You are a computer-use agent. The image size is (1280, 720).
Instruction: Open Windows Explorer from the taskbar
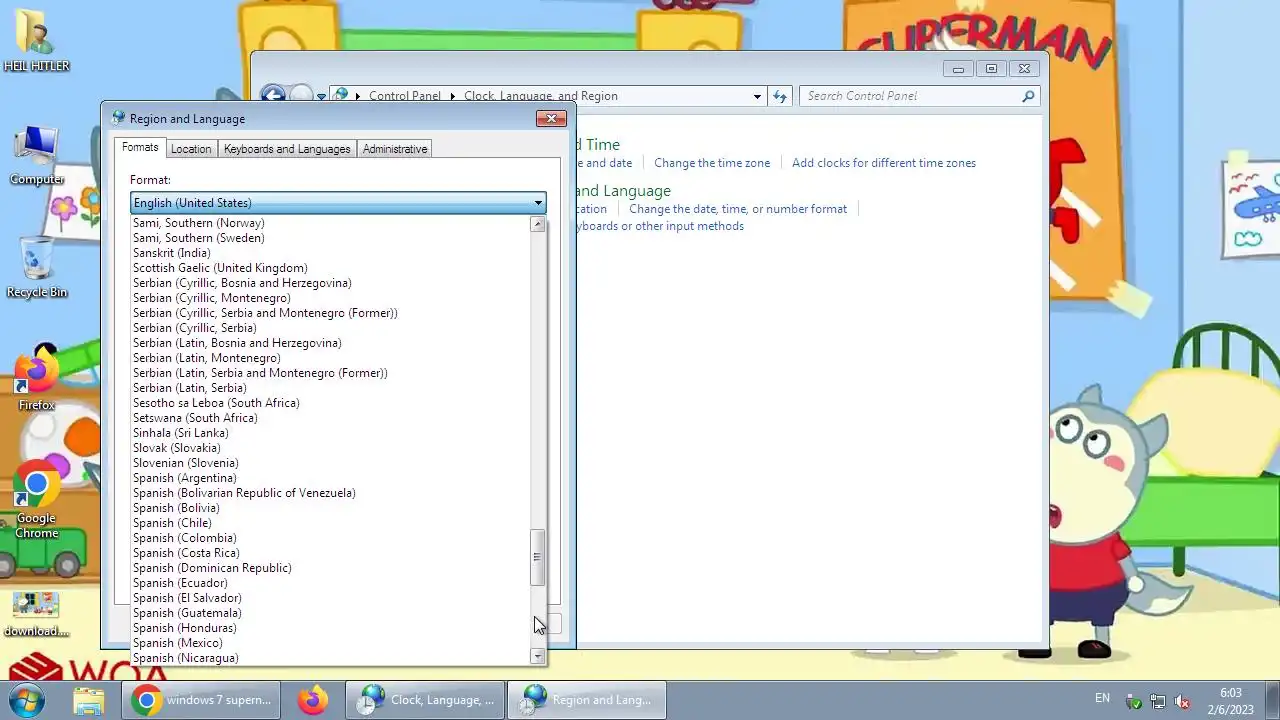[x=89, y=700]
